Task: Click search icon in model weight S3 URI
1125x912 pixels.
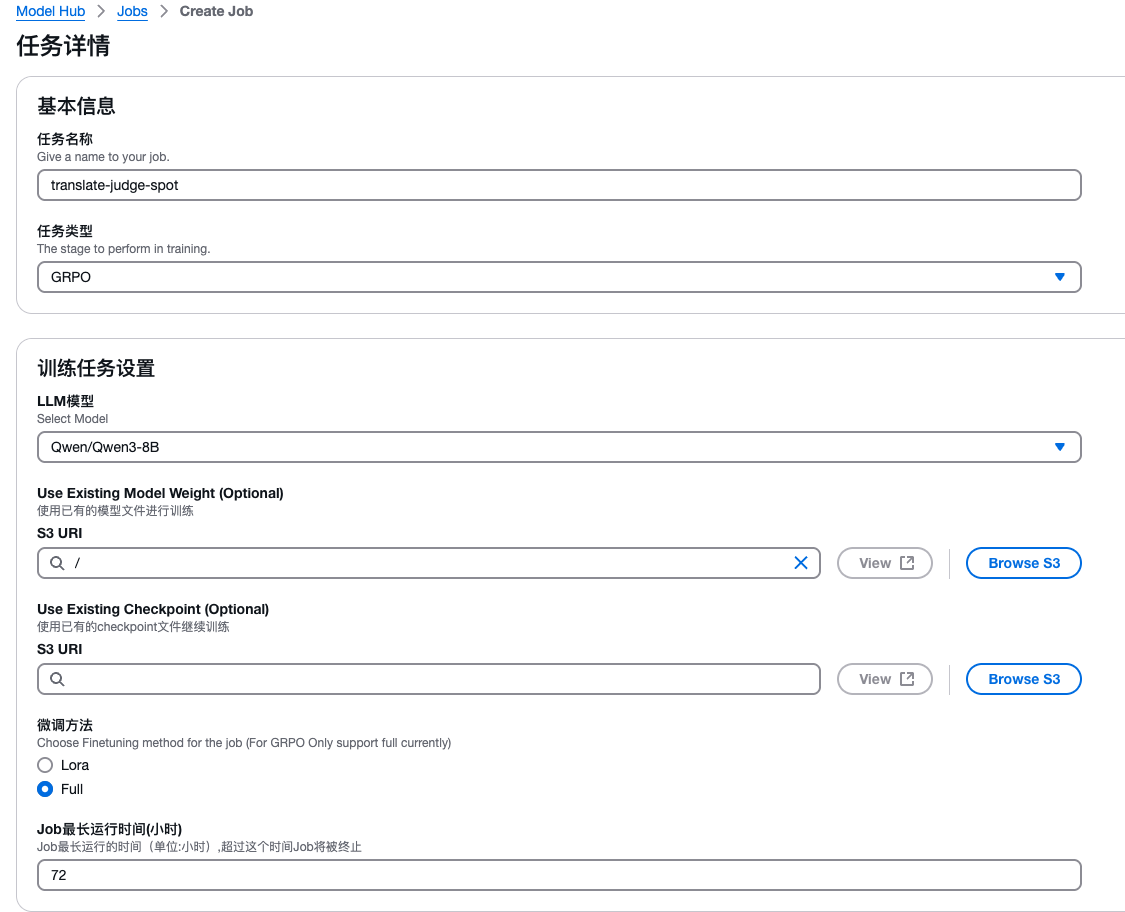Action: pyautogui.click(x=57, y=563)
